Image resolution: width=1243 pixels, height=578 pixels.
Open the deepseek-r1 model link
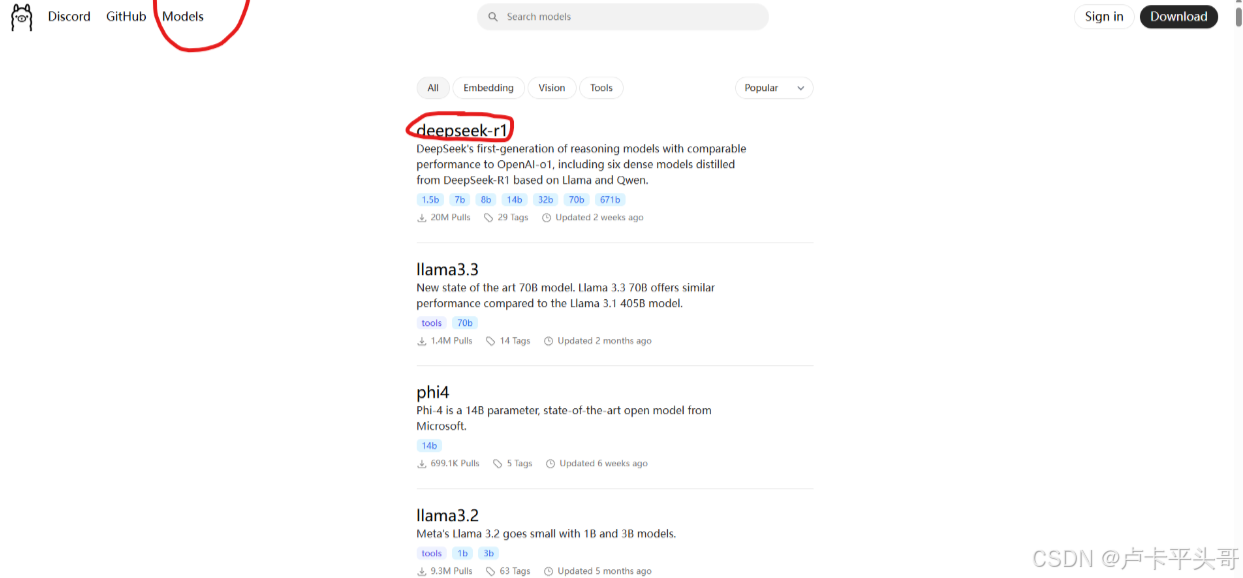(462, 130)
